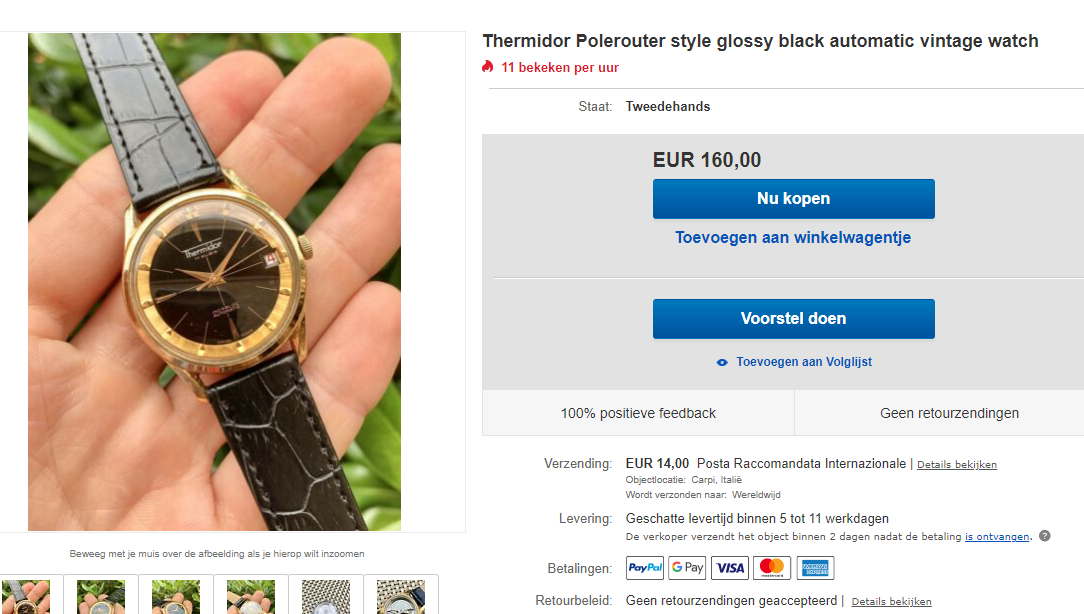Click the Mastercard payment icon
The height and width of the screenshot is (614, 1084).
point(772,568)
